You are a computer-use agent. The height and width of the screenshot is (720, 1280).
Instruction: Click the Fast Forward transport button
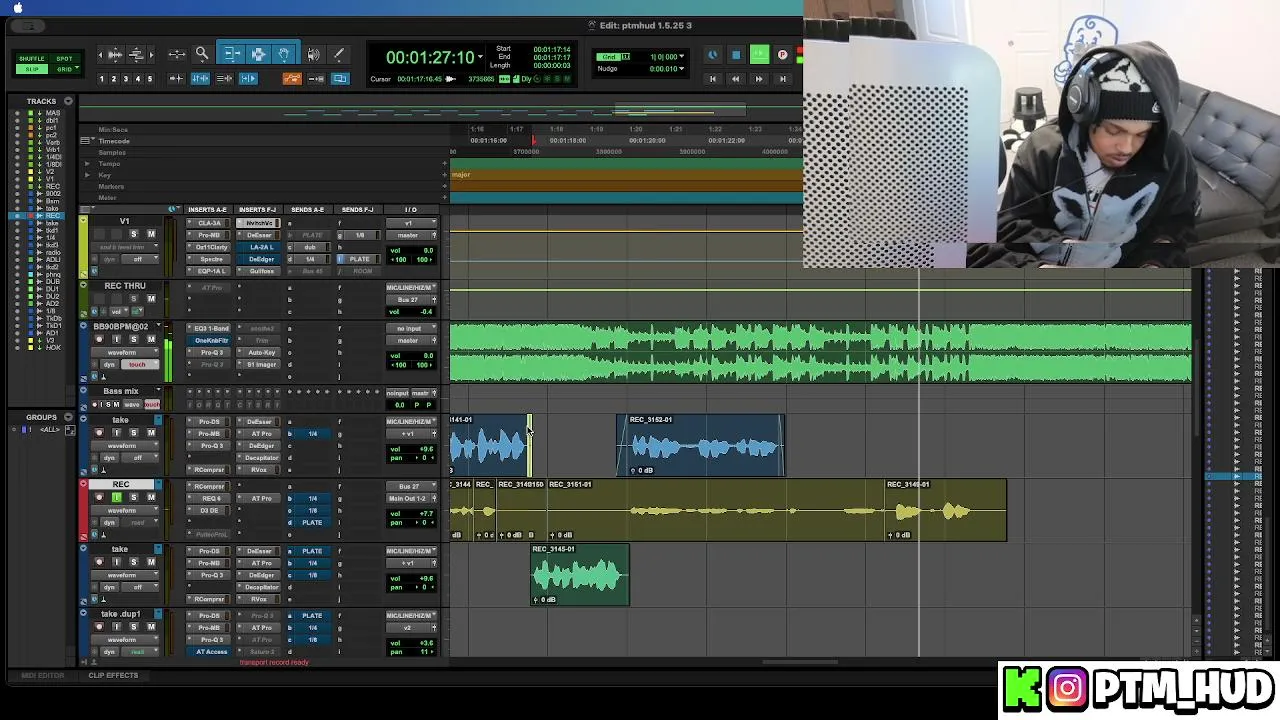click(759, 78)
